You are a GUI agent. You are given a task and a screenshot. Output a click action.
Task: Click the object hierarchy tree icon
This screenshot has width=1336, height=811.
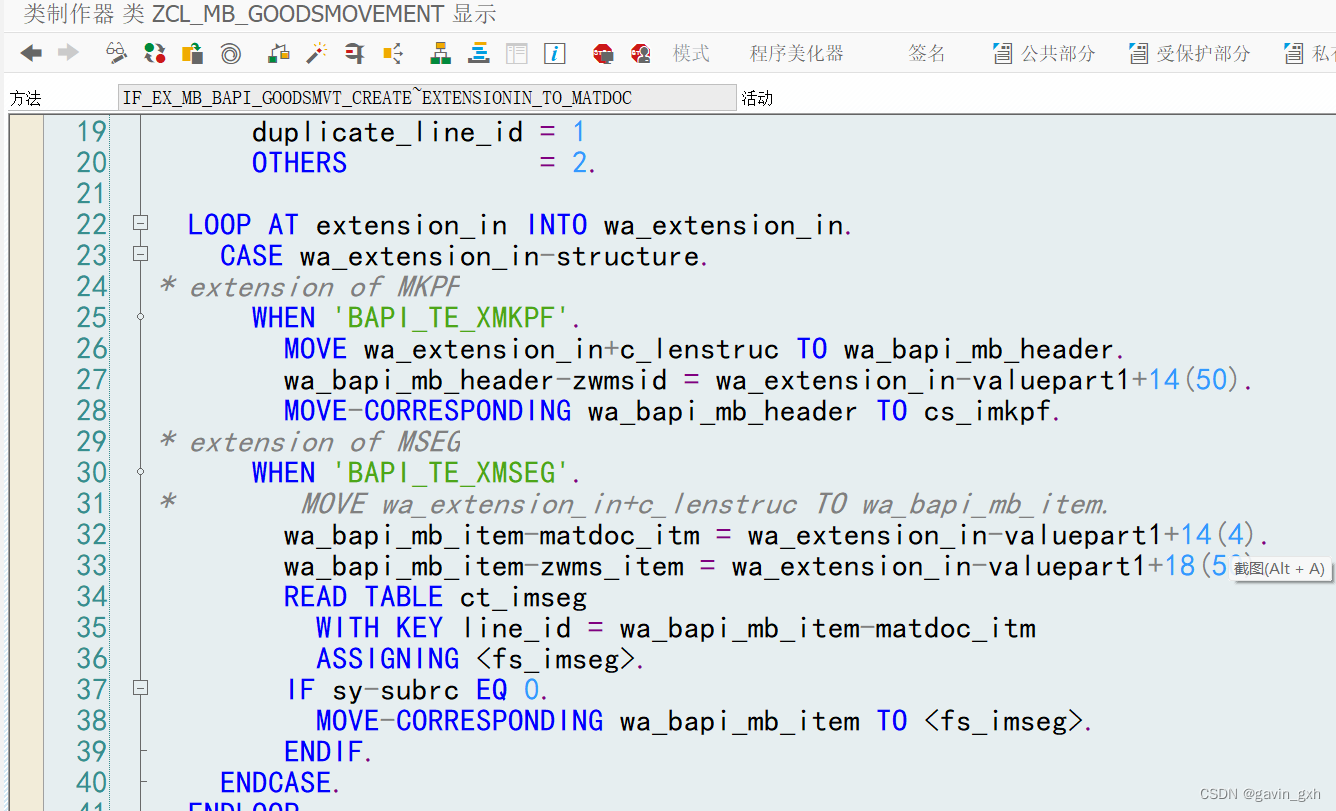pos(440,52)
